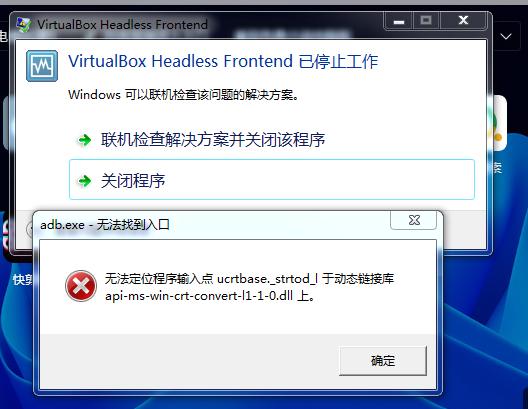Select the 快剪 desktop shortcut label
This screenshot has height=409, width=528.
click(22, 279)
